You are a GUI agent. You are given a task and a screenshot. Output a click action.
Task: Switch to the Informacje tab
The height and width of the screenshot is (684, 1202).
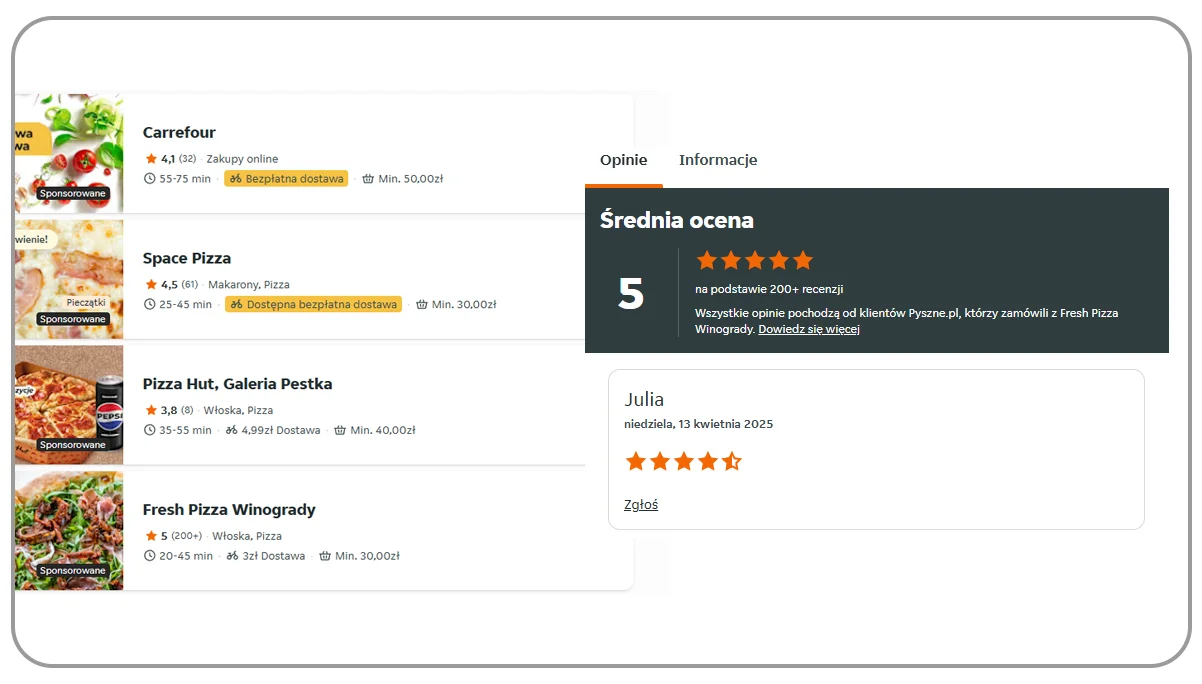coord(718,159)
